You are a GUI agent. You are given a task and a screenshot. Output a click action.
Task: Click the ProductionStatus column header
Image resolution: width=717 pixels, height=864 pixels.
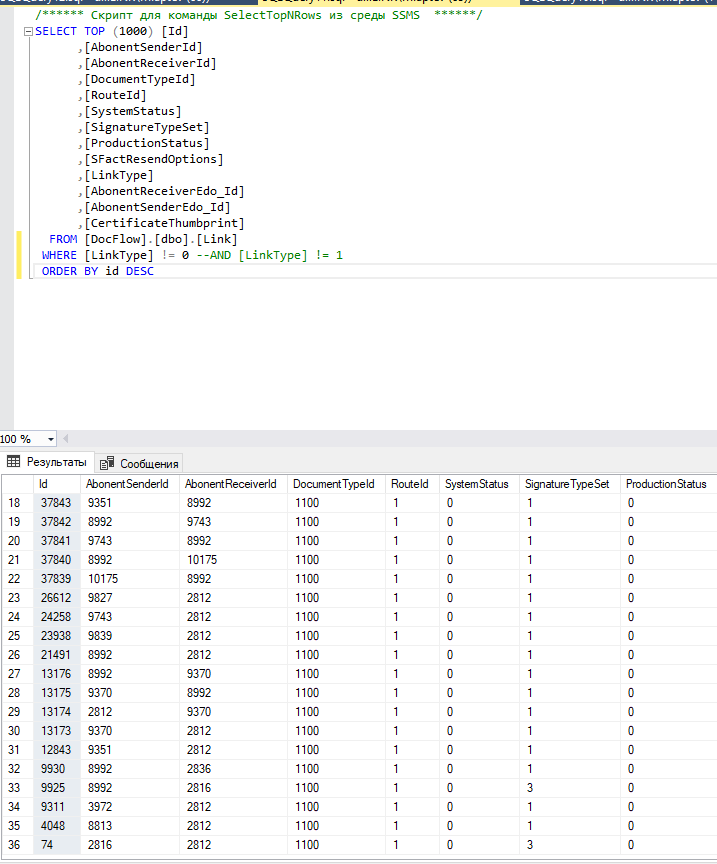coord(666,484)
